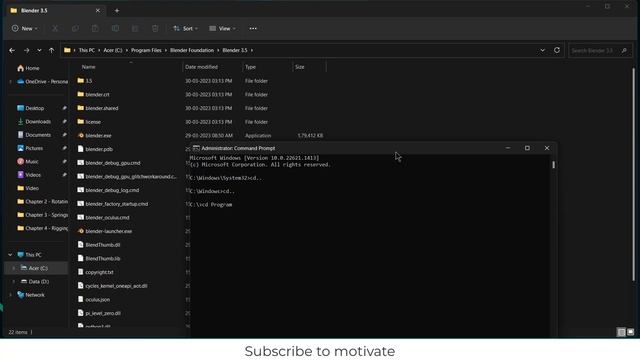640x360 pixels.
Task: Expand the Network tree node
Action: (10, 295)
